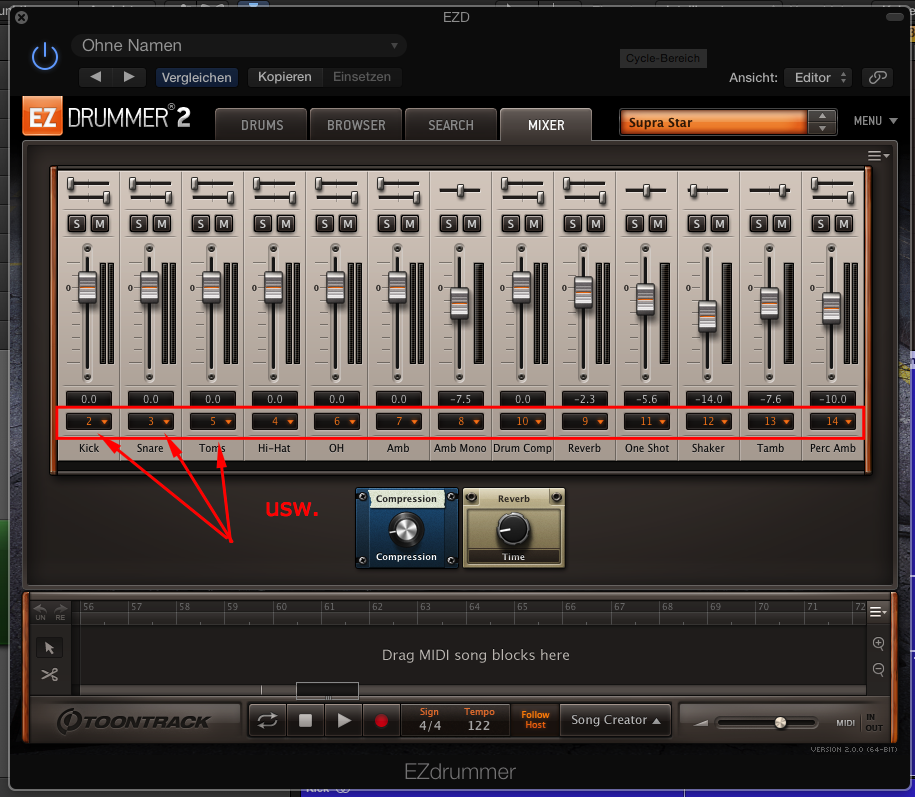
Task: Open the MENU dropdown
Action: [875, 121]
